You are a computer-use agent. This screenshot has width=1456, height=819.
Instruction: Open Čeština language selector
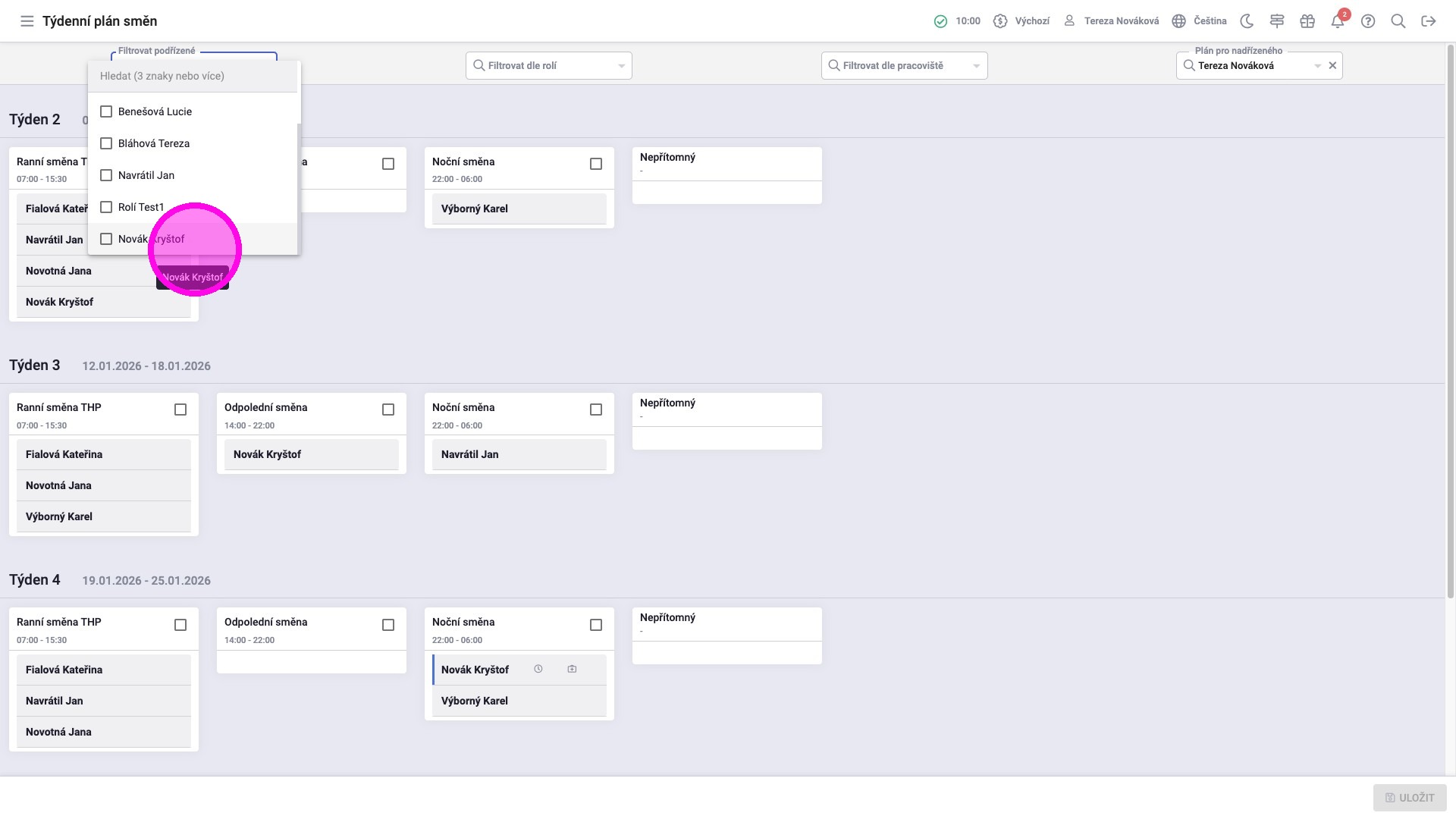pyautogui.click(x=1199, y=21)
